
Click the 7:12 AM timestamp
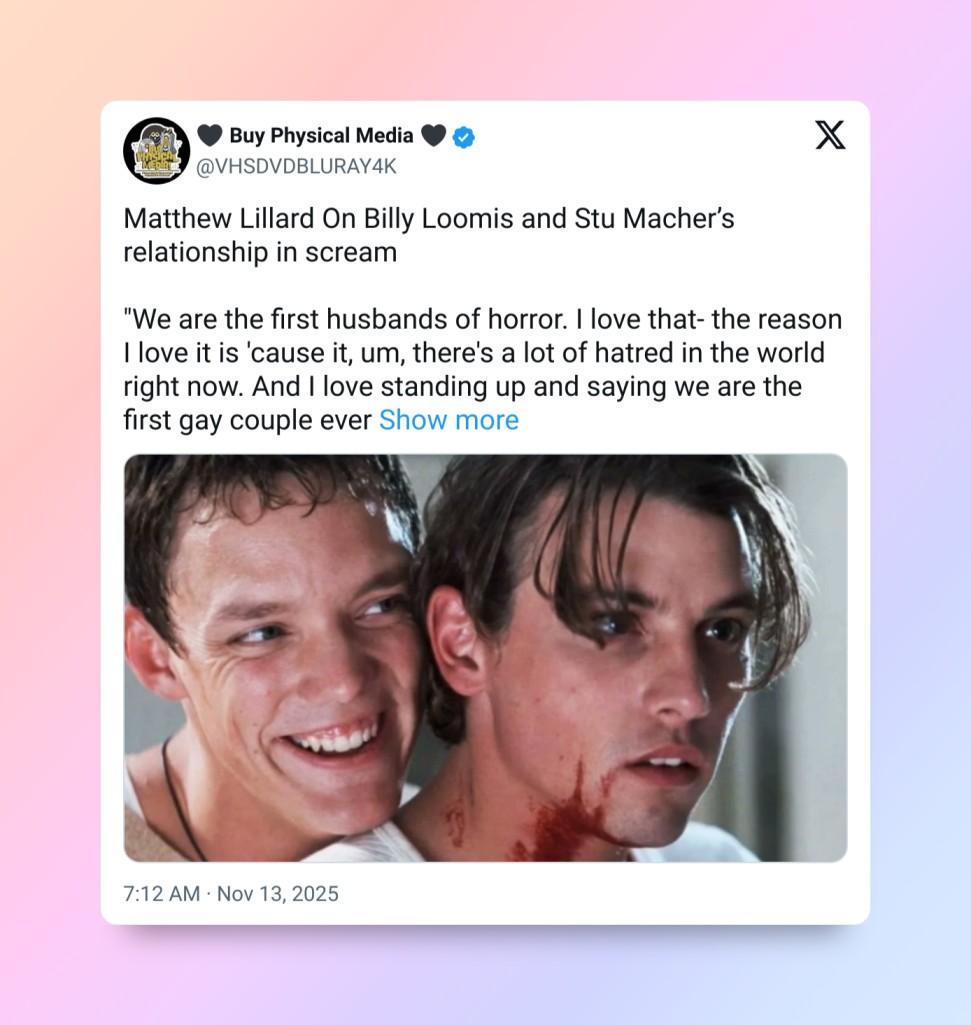162,894
